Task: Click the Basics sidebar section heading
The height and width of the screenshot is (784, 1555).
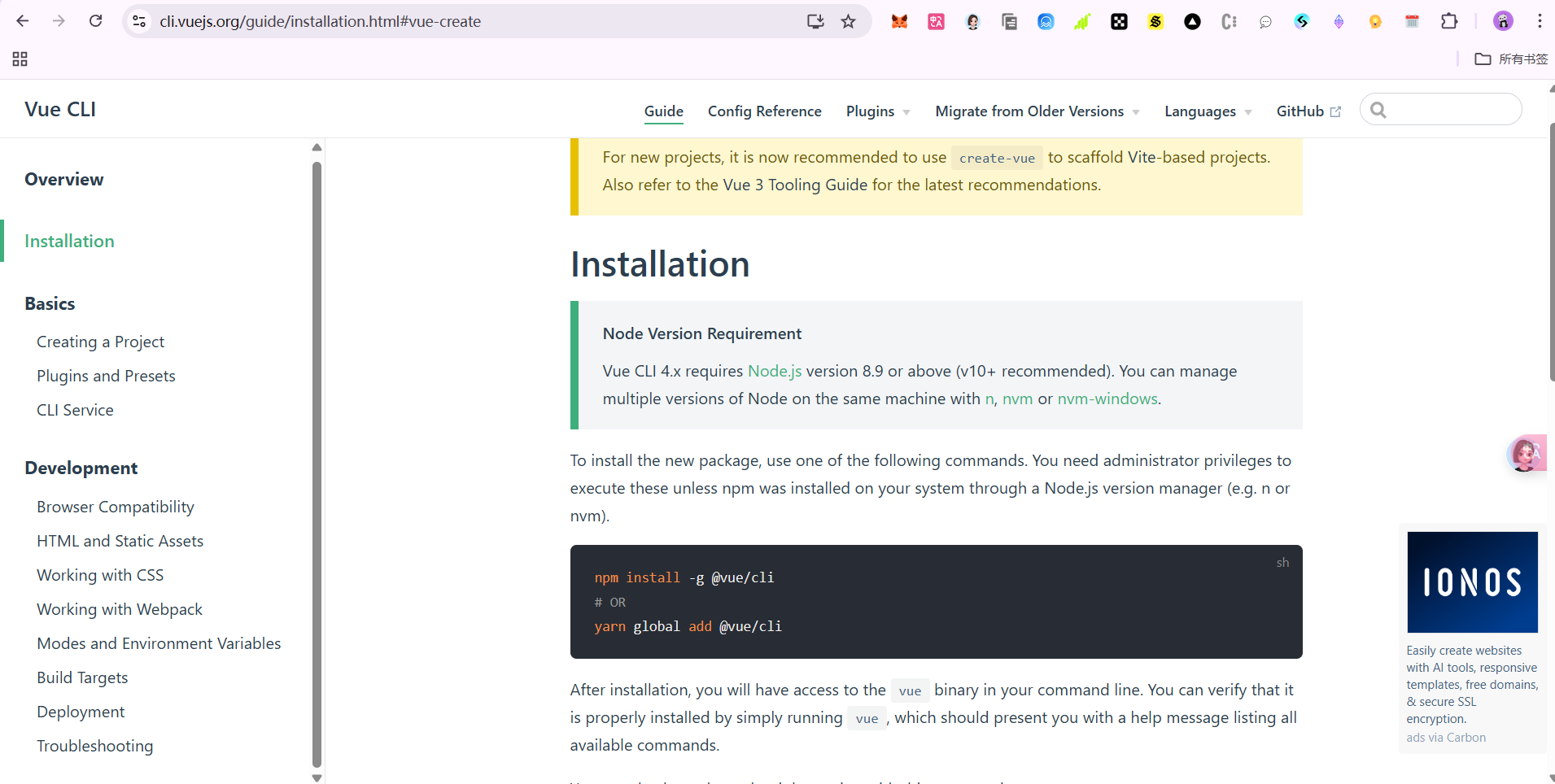Action: point(50,303)
